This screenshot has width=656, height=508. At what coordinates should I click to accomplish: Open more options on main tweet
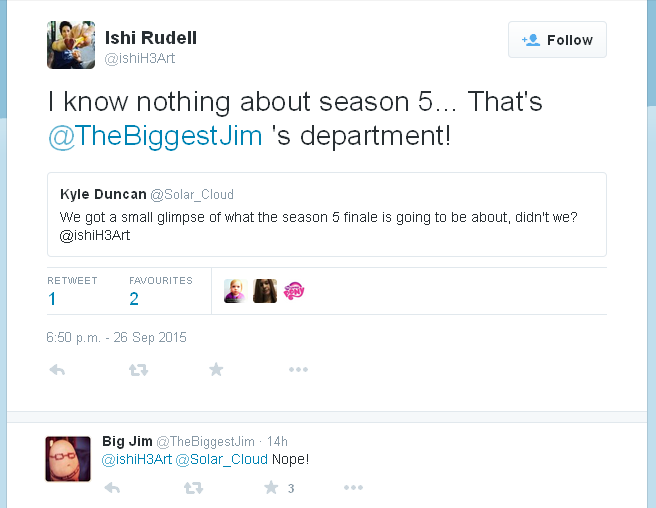(x=298, y=370)
